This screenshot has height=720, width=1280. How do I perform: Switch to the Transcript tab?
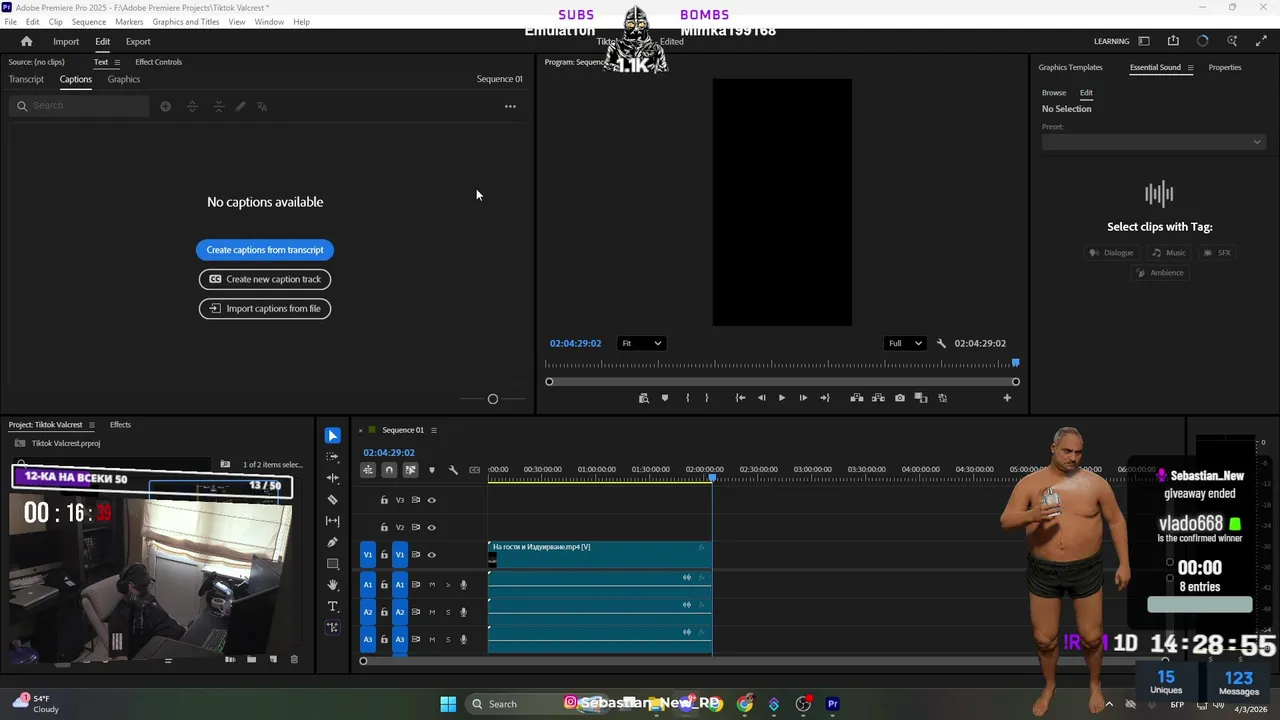26,79
